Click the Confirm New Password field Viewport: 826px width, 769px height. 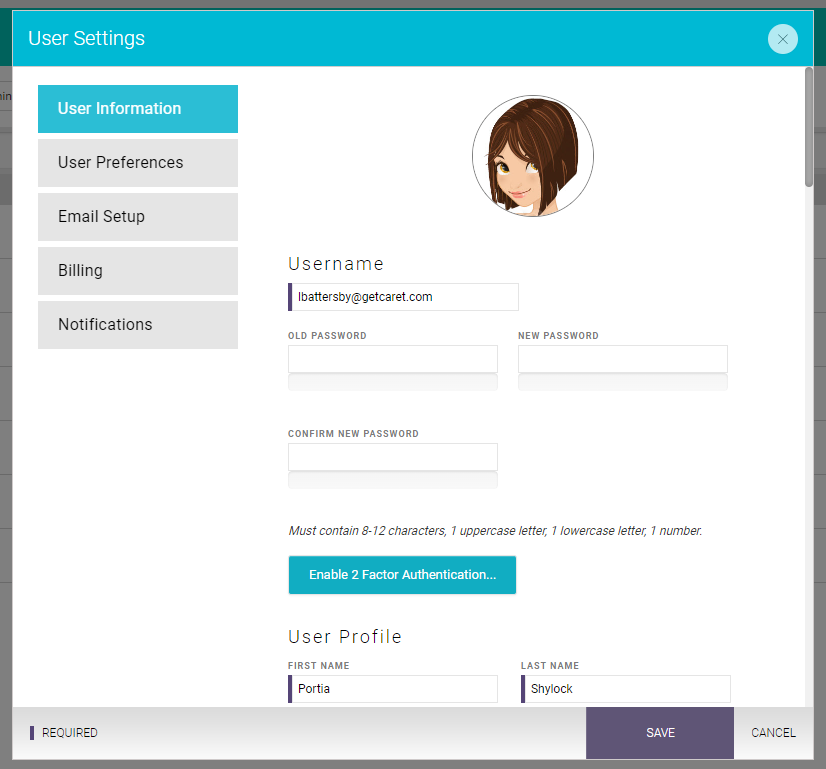tap(392, 456)
